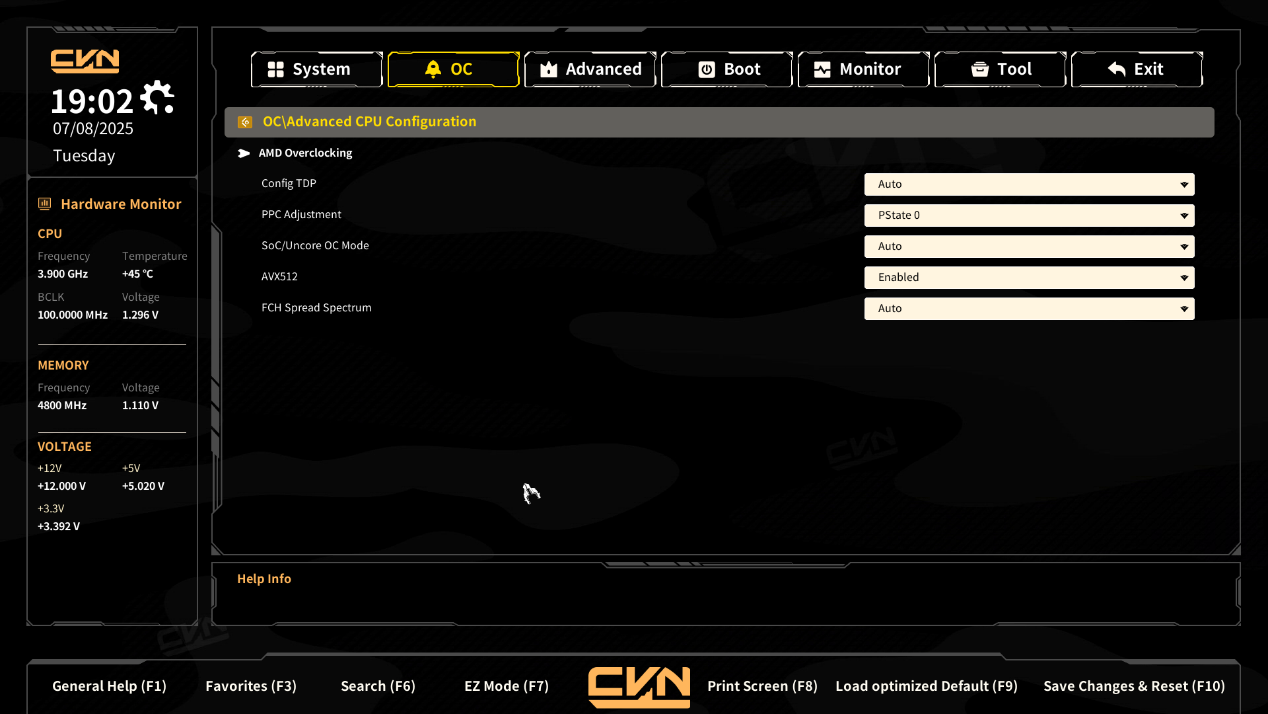This screenshot has height=714, width=1268.
Task: Click the memory frequency value 4800 MHz
Action: pyautogui.click(x=62, y=406)
